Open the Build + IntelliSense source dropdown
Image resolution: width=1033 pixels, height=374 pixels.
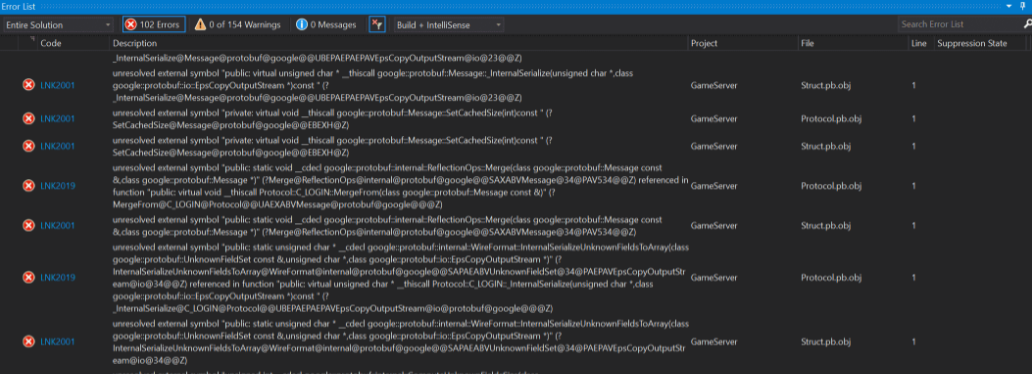[x=449, y=24]
